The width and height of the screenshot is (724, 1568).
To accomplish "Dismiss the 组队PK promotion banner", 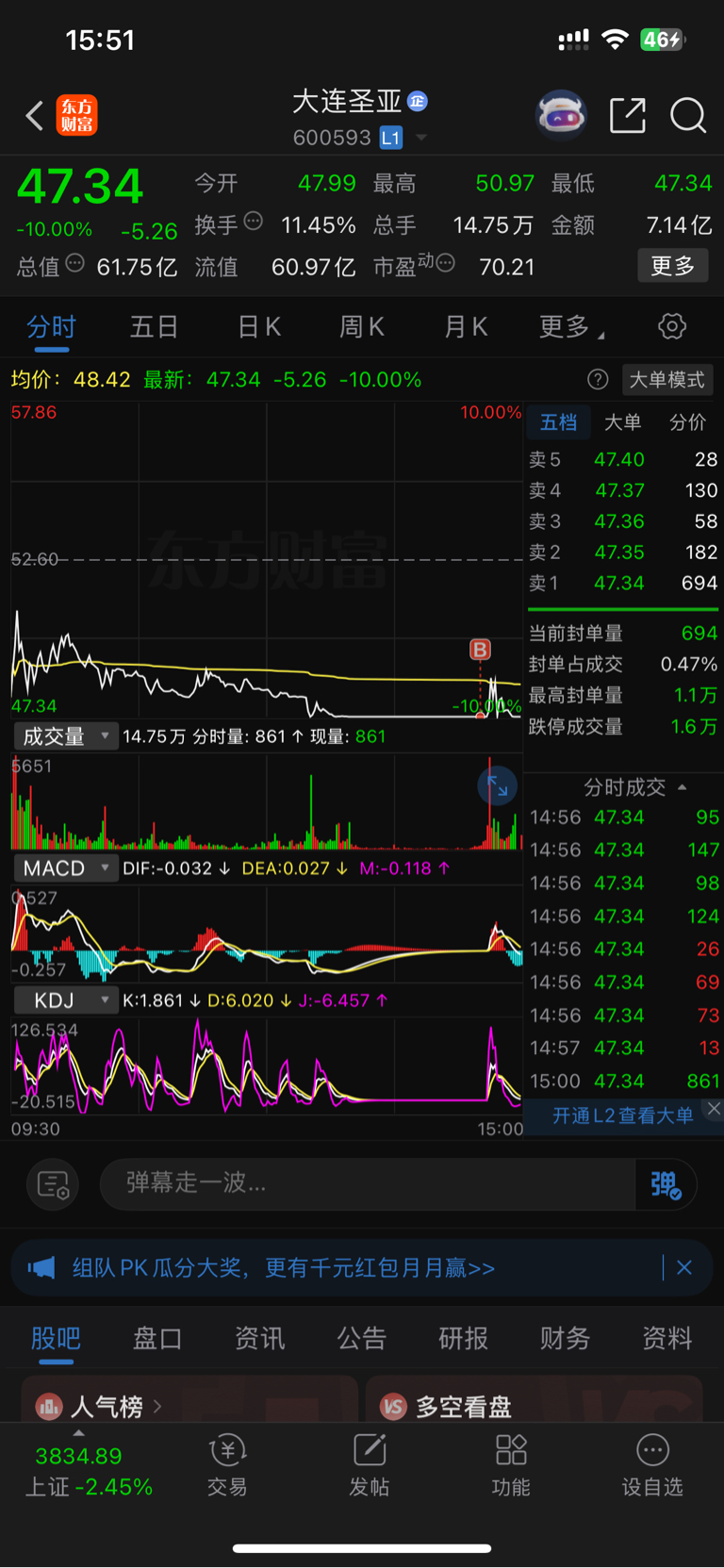I will pyautogui.click(x=684, y=1268).
